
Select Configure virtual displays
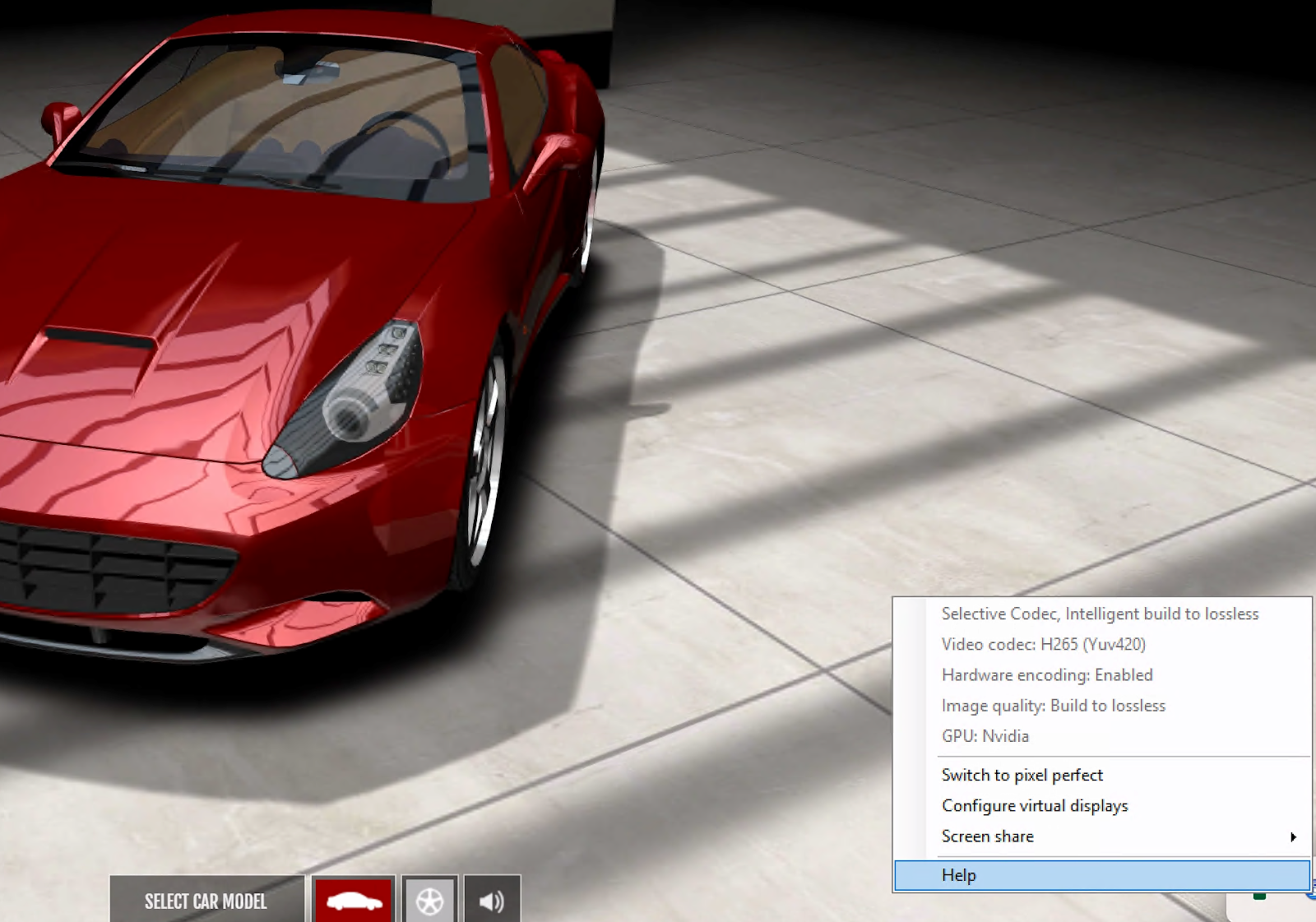[x=1034, y=805]
